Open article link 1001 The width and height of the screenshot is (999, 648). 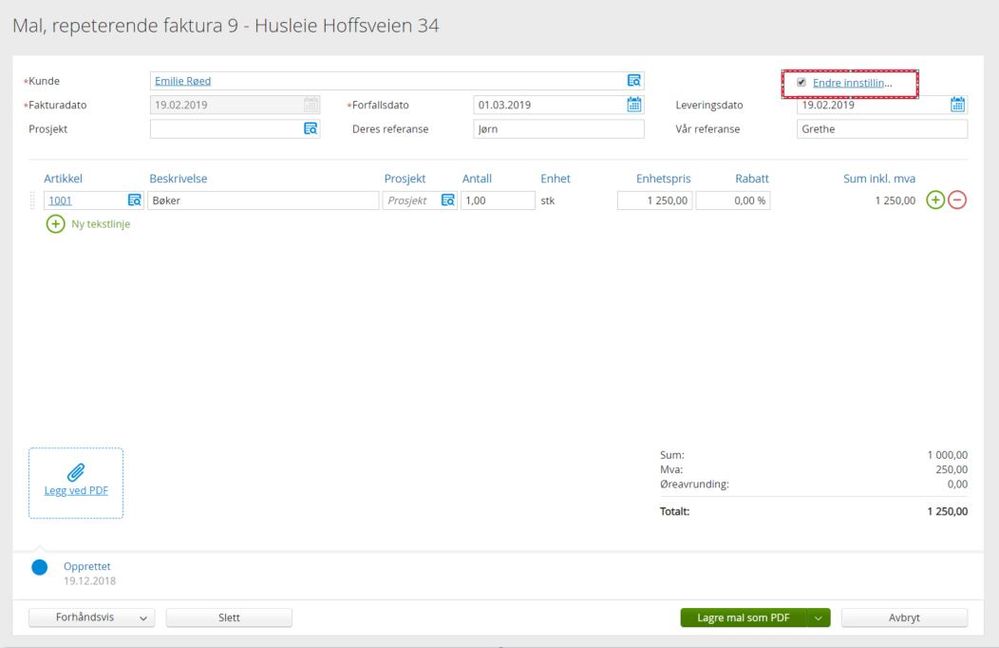[60, 201]
